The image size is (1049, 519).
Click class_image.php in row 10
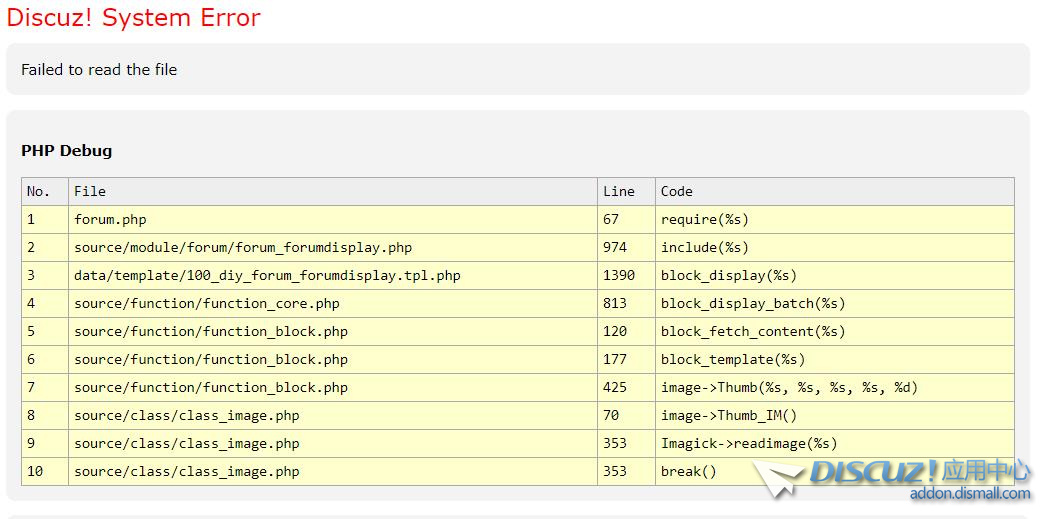(187, 472)
